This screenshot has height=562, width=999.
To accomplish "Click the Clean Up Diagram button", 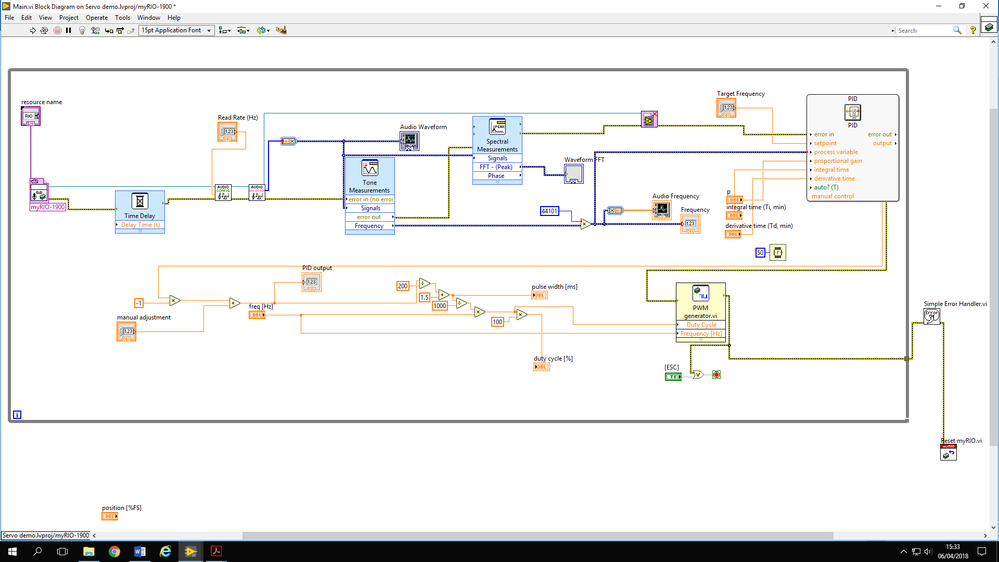I will 281,31.
